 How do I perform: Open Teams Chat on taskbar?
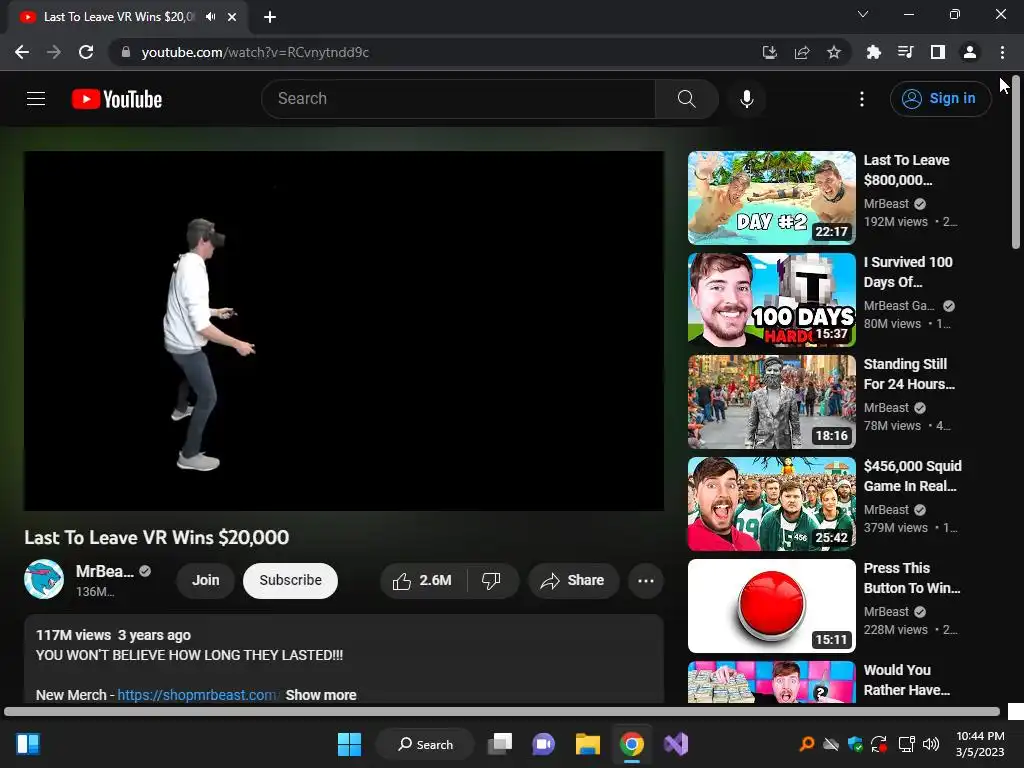(543, 744)
